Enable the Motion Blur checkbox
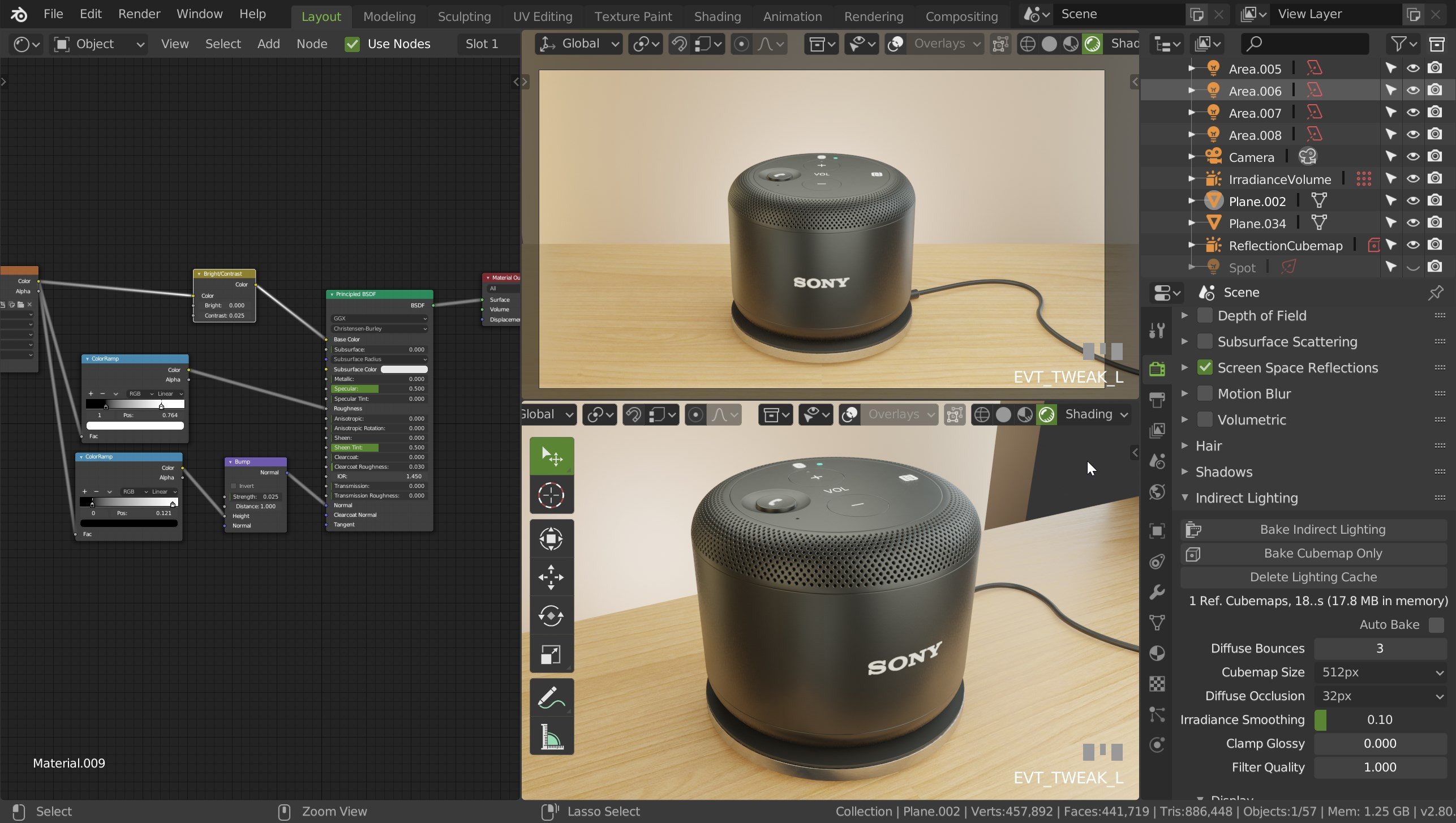The height and width of the screenshot is (823, 1456). 1205,393
